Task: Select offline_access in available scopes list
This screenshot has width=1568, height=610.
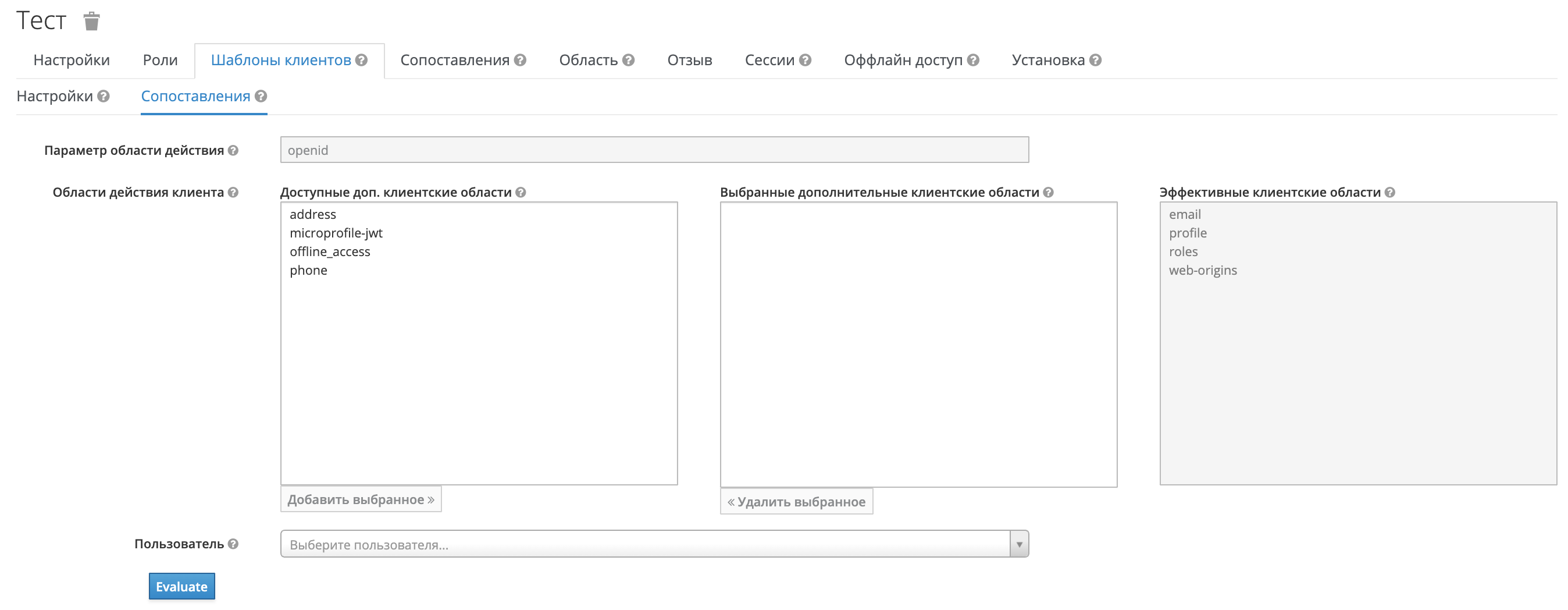Action: click(x=330, y=251)
